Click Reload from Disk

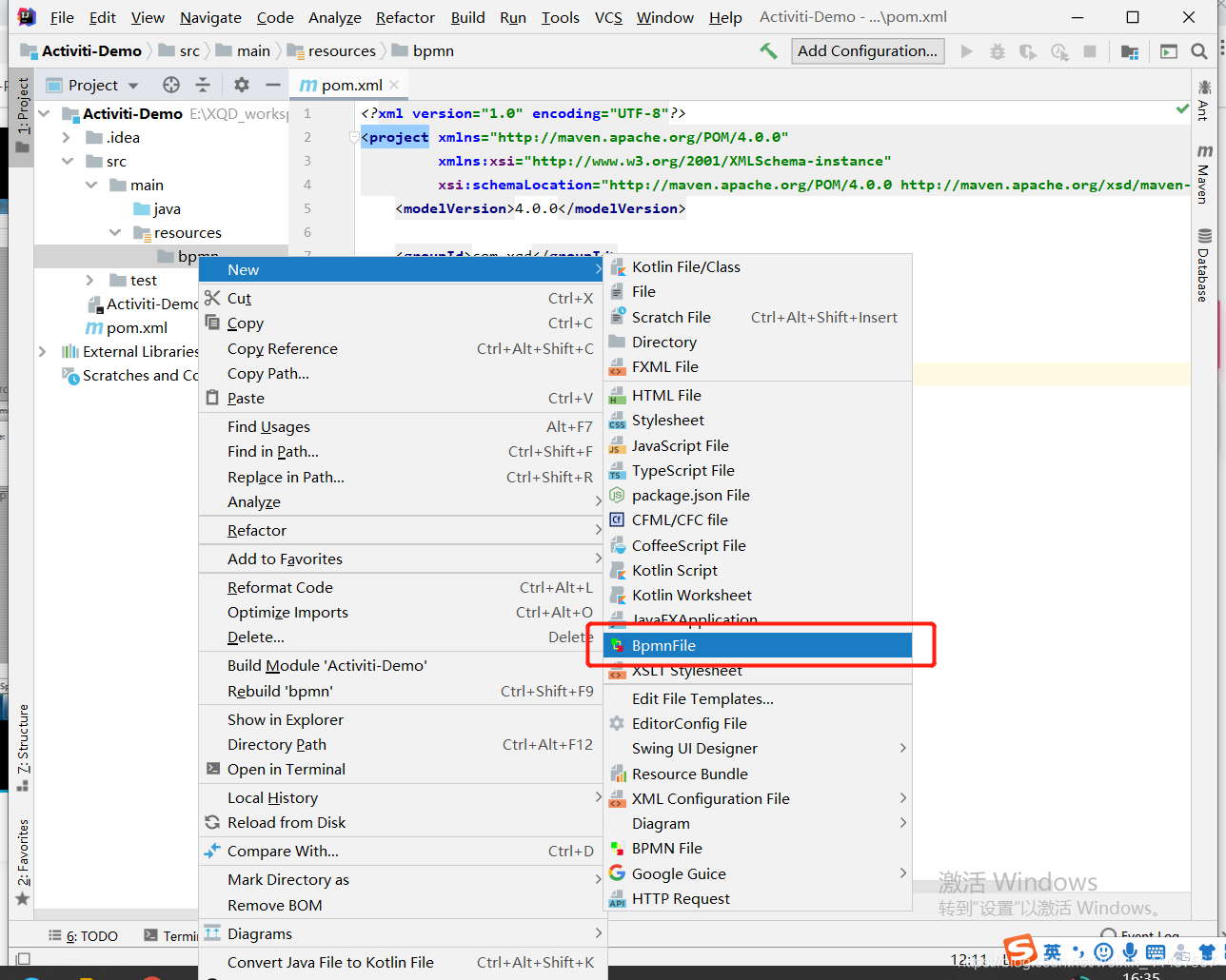(x=401, y=822)
